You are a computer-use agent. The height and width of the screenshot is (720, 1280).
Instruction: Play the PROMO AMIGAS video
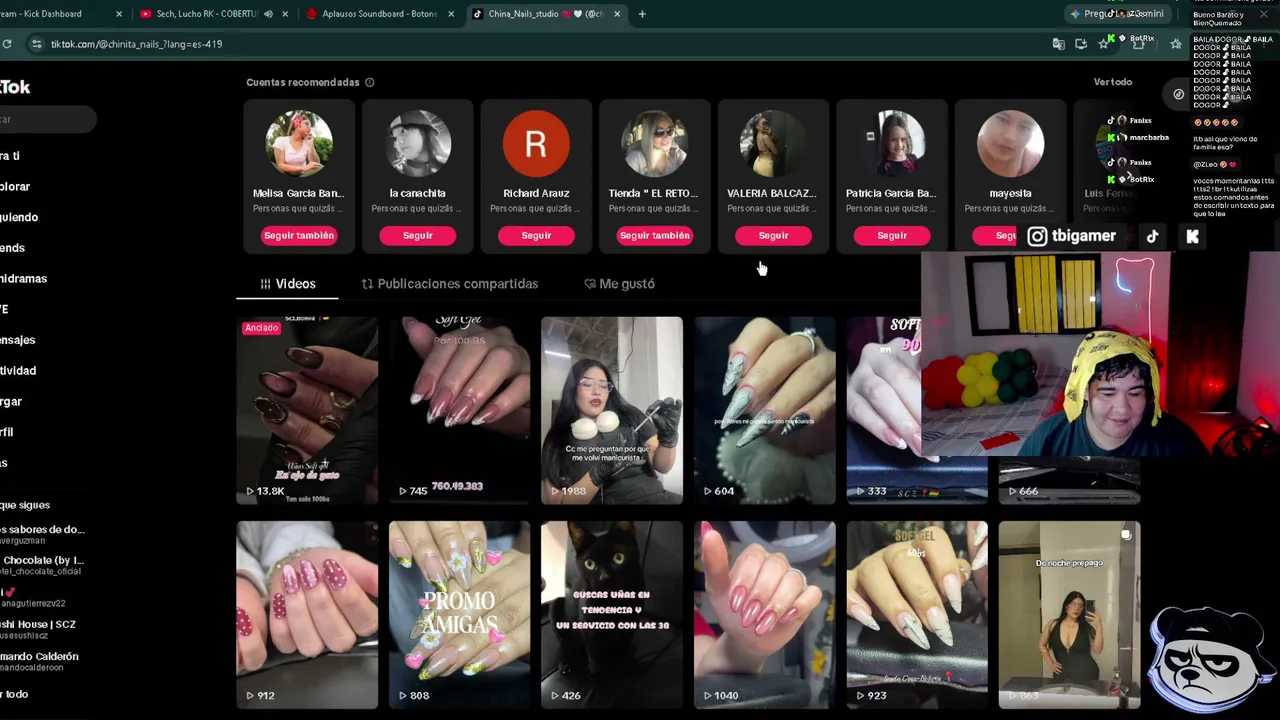(459, 615)
